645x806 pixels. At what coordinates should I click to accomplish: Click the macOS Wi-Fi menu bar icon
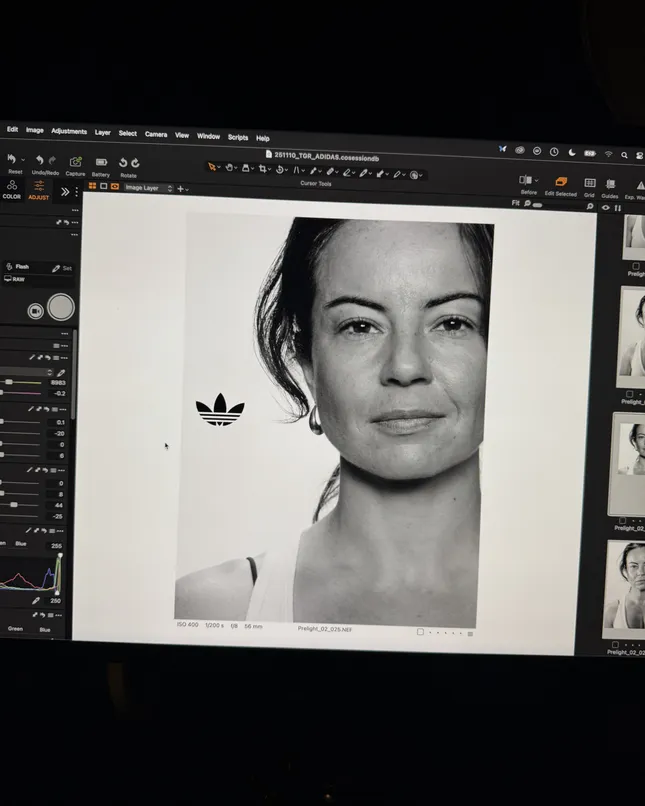(x=609, y=154)
